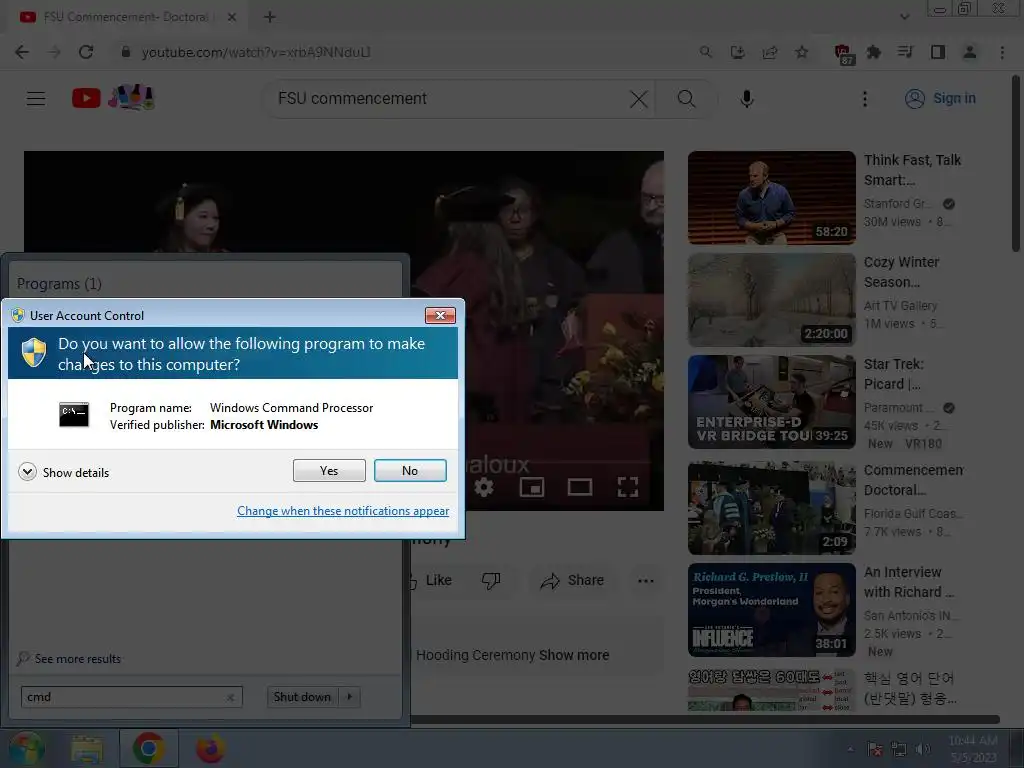Open Star Trek: Picard video thumbnail
Screen dimensions: 1024x768
[x=771, y=402]
